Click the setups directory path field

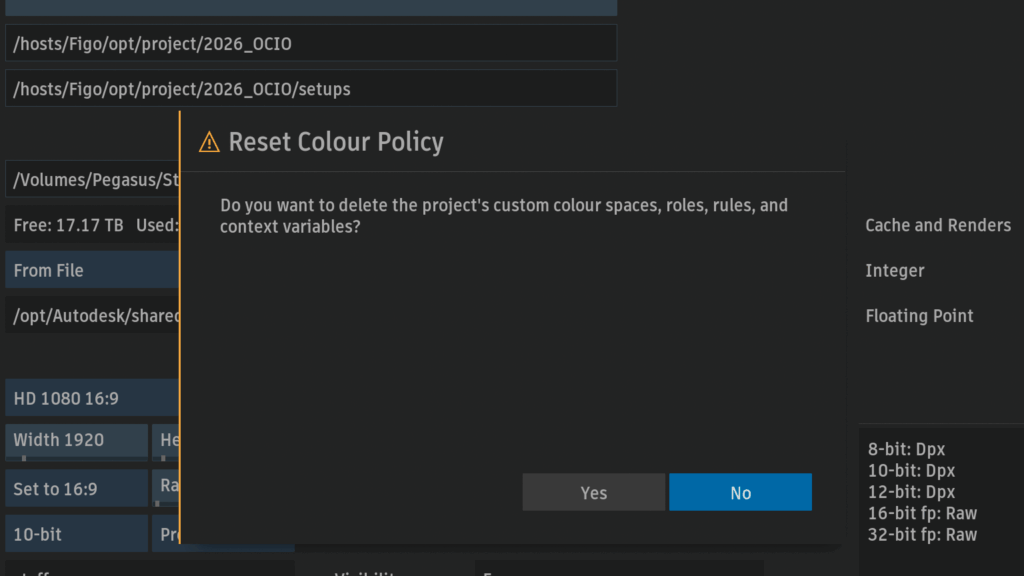pos(311,88)
